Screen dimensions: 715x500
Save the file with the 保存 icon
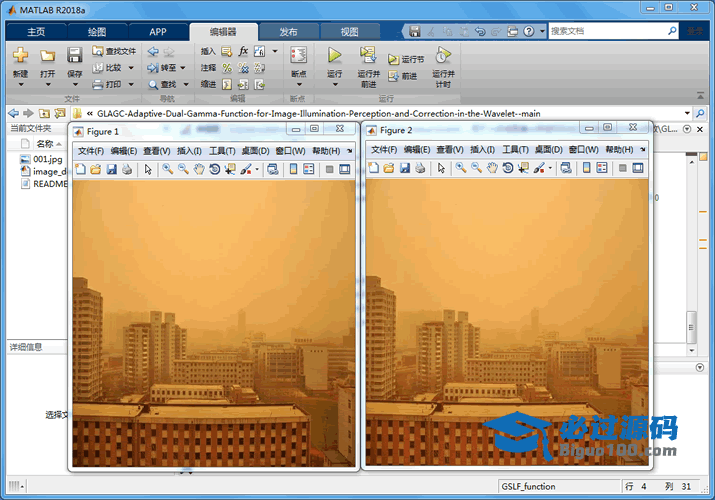74,55
